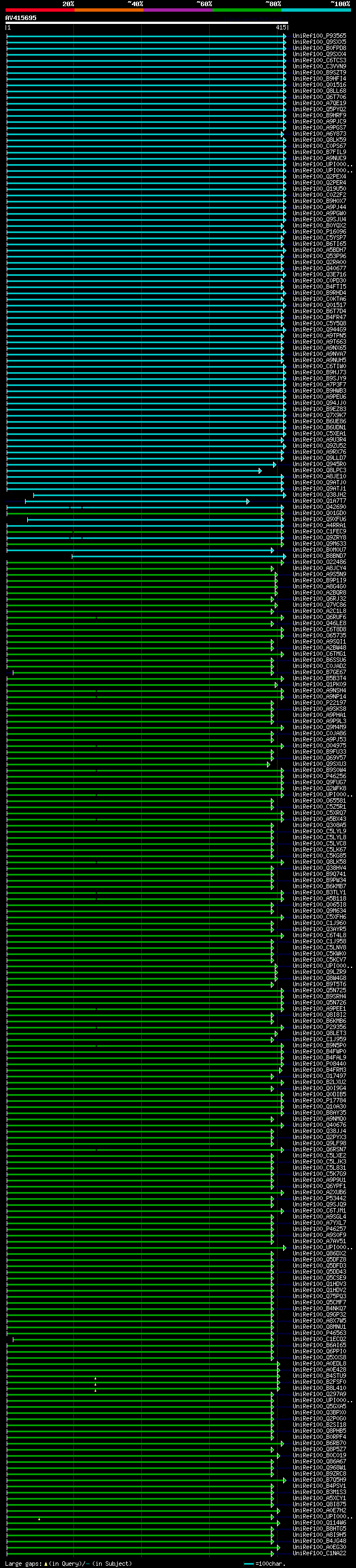Choose UniRef100_B6SSU6 label

[x=319, y=660]
